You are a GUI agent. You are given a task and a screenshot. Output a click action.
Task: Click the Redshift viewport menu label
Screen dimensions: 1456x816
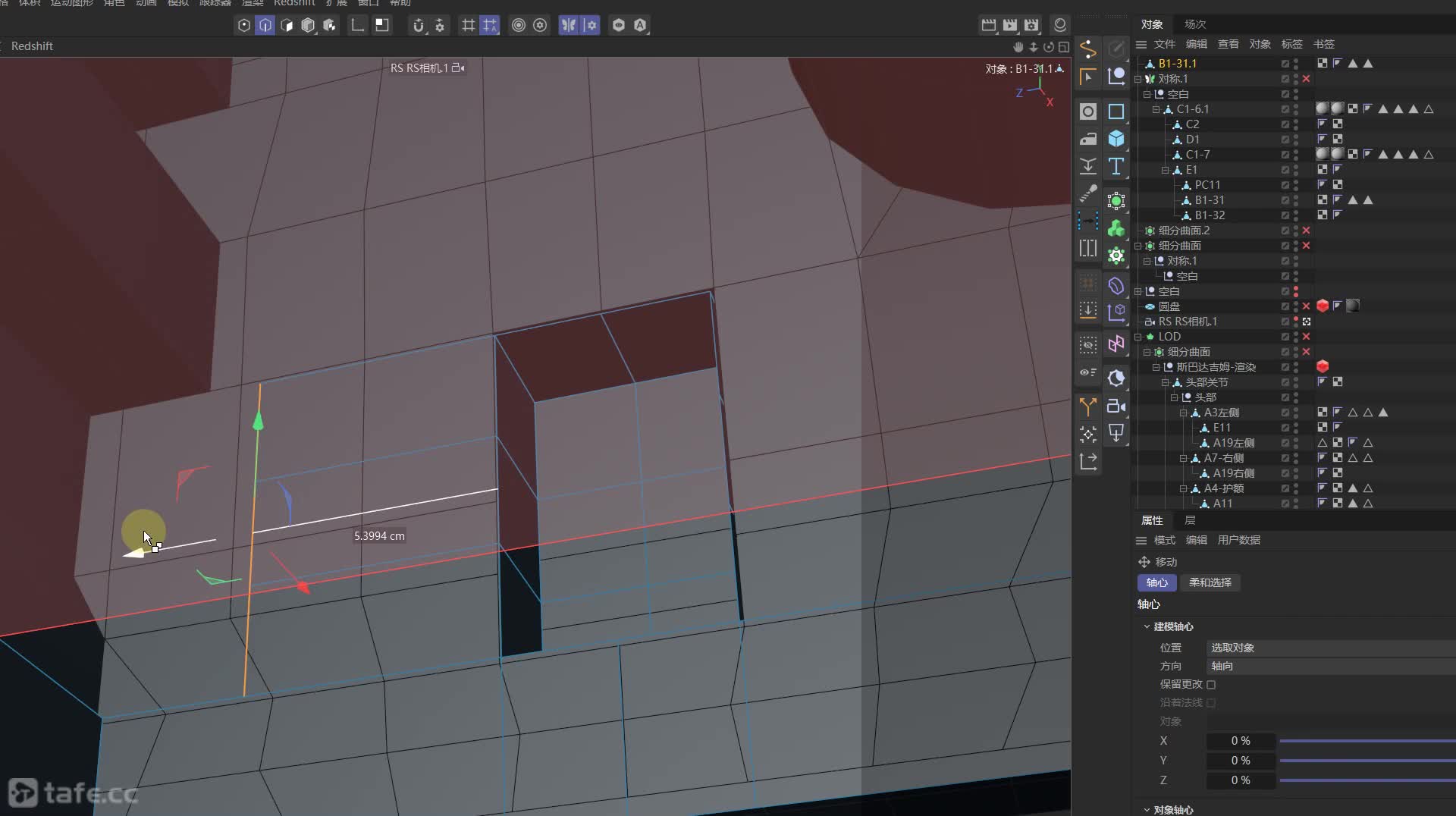32,46
